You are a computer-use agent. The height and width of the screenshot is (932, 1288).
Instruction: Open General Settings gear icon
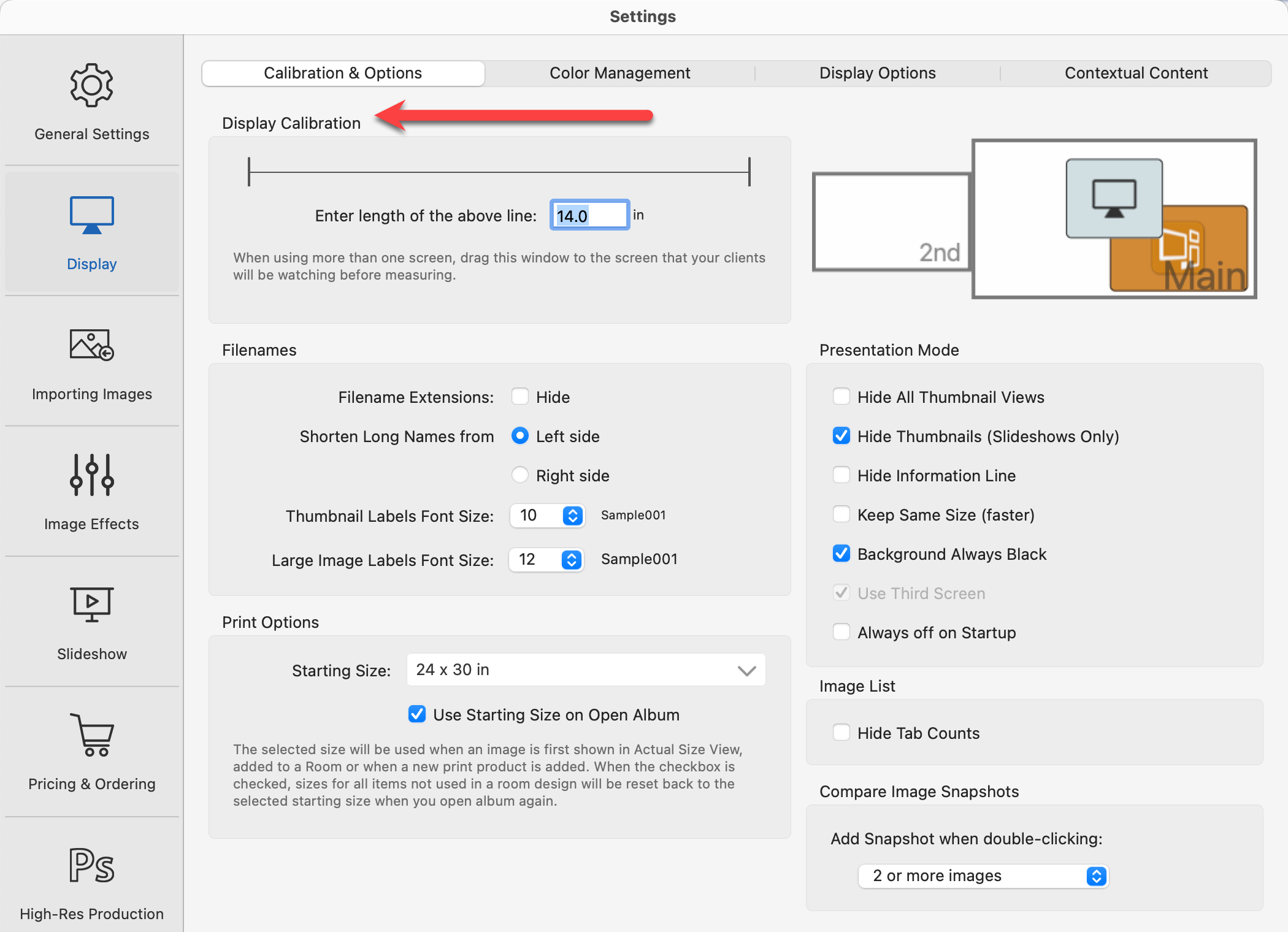point(91,85)
